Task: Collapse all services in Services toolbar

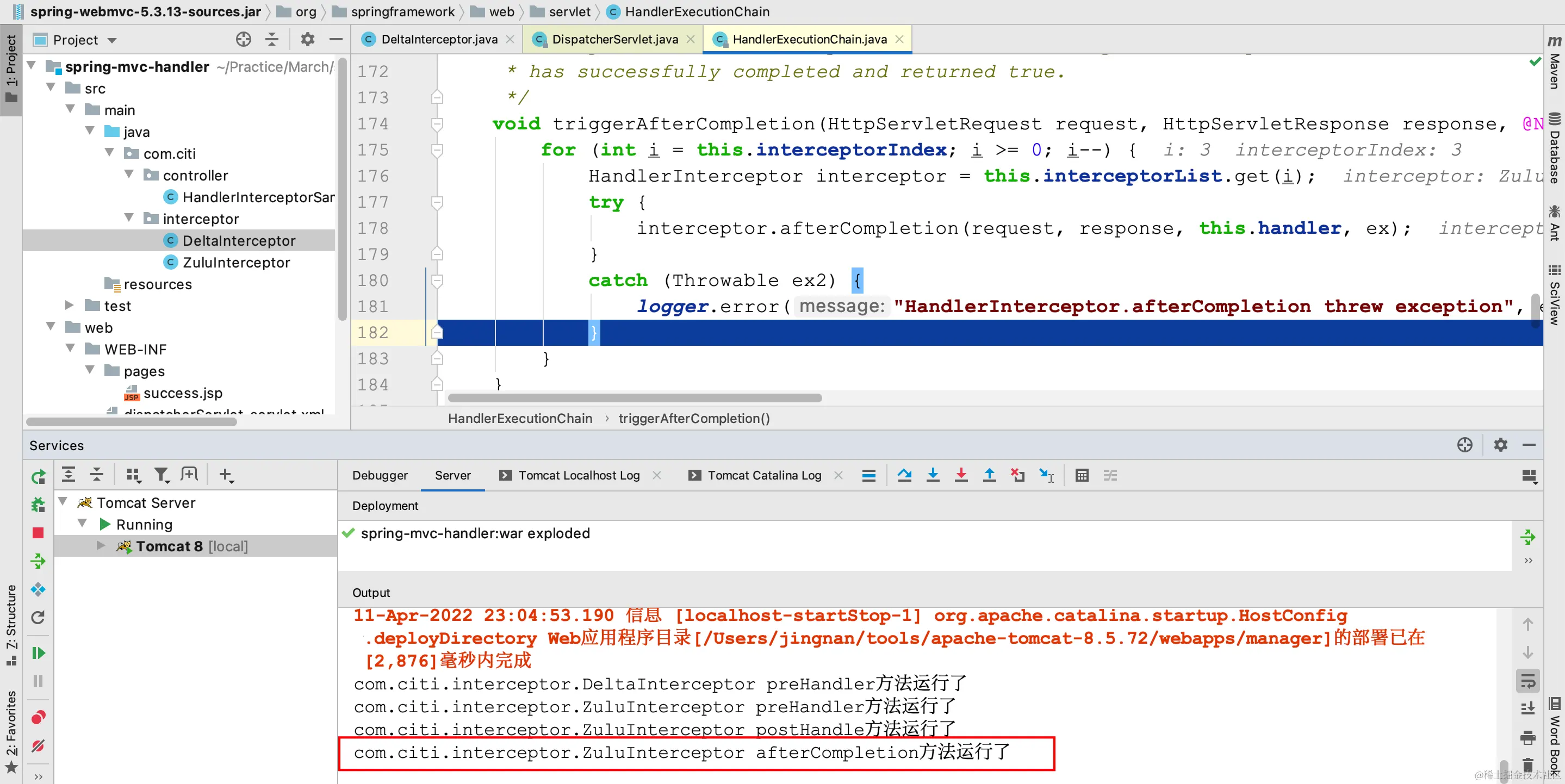Action: pos(97,475)
